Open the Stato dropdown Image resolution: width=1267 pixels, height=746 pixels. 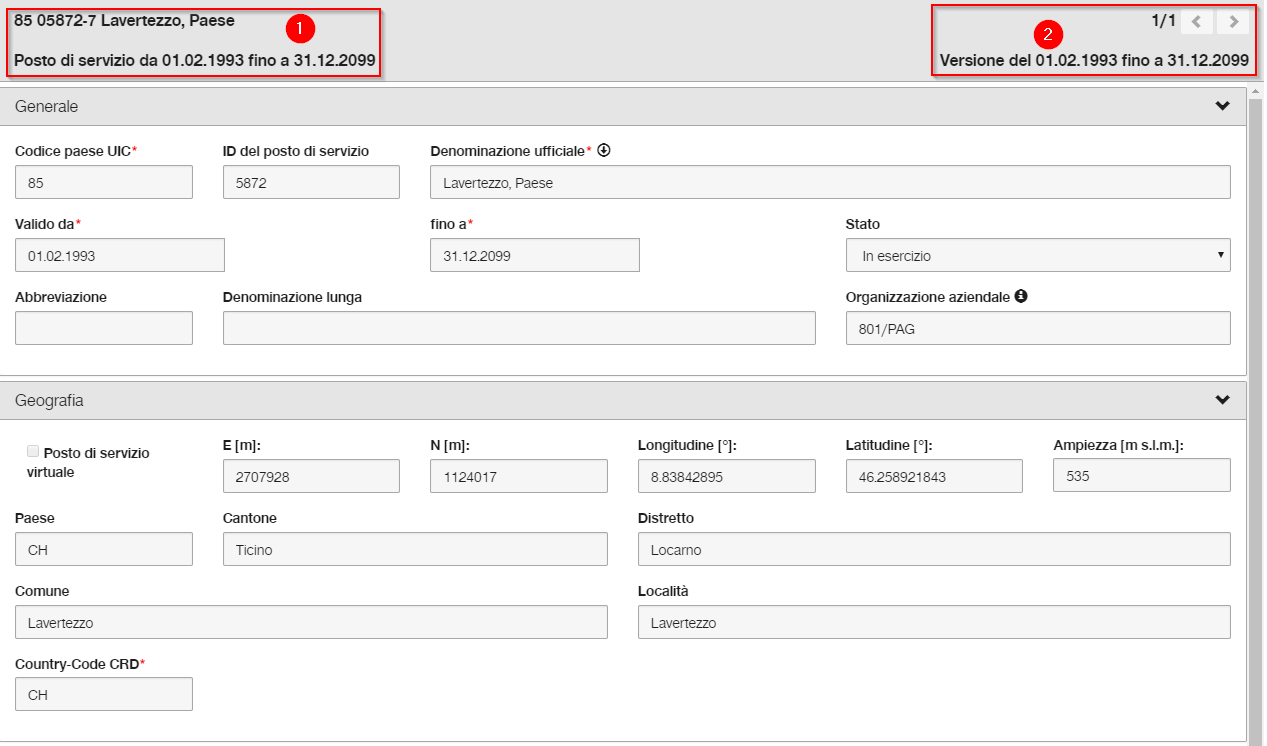[1038, 255]
